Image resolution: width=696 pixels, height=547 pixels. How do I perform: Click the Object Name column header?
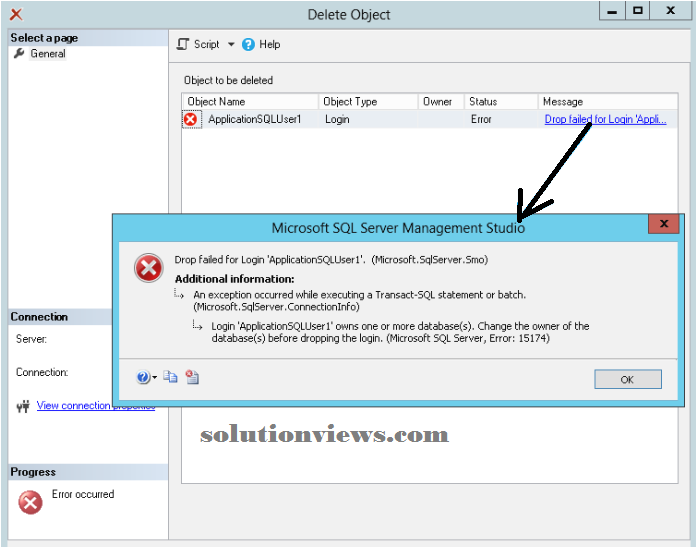(x=249, y=102)
